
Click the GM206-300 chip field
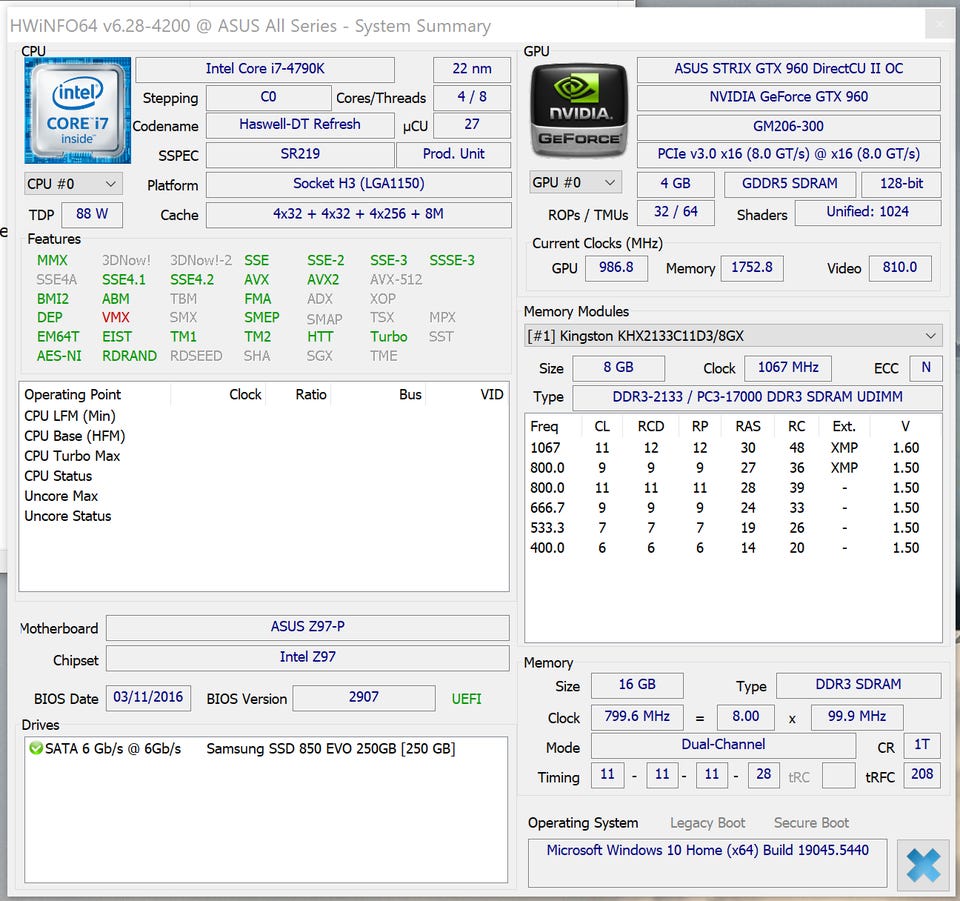[789, 127]
